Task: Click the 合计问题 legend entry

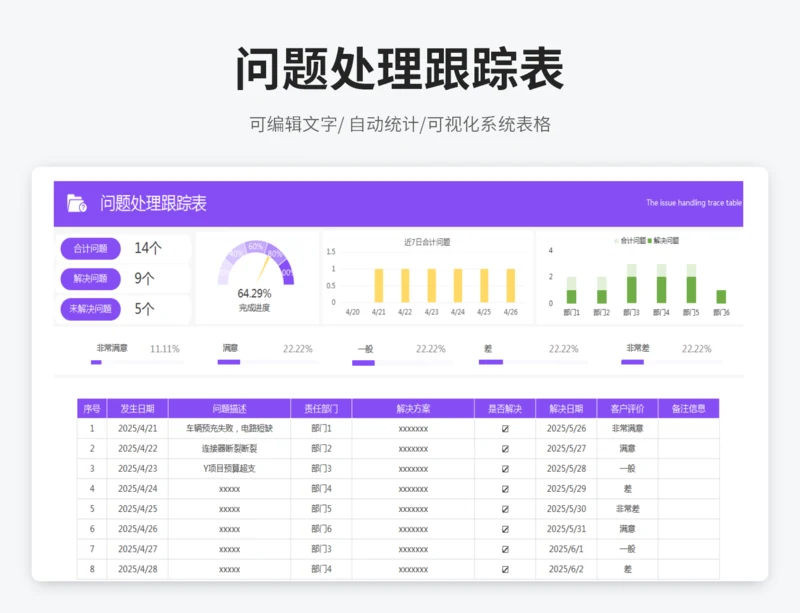Action: click(631, 240)
